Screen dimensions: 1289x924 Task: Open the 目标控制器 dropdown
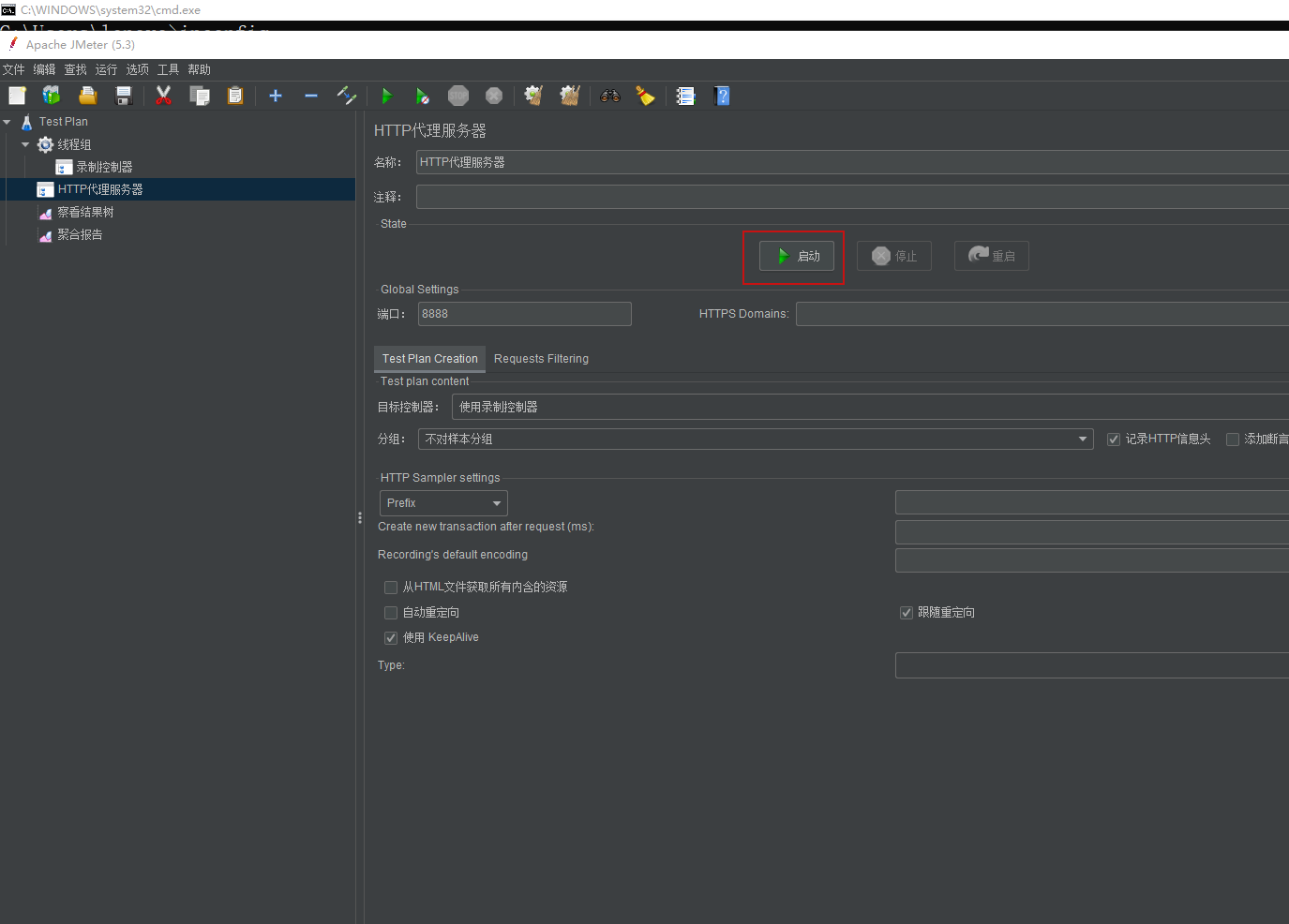coord(870,407)
